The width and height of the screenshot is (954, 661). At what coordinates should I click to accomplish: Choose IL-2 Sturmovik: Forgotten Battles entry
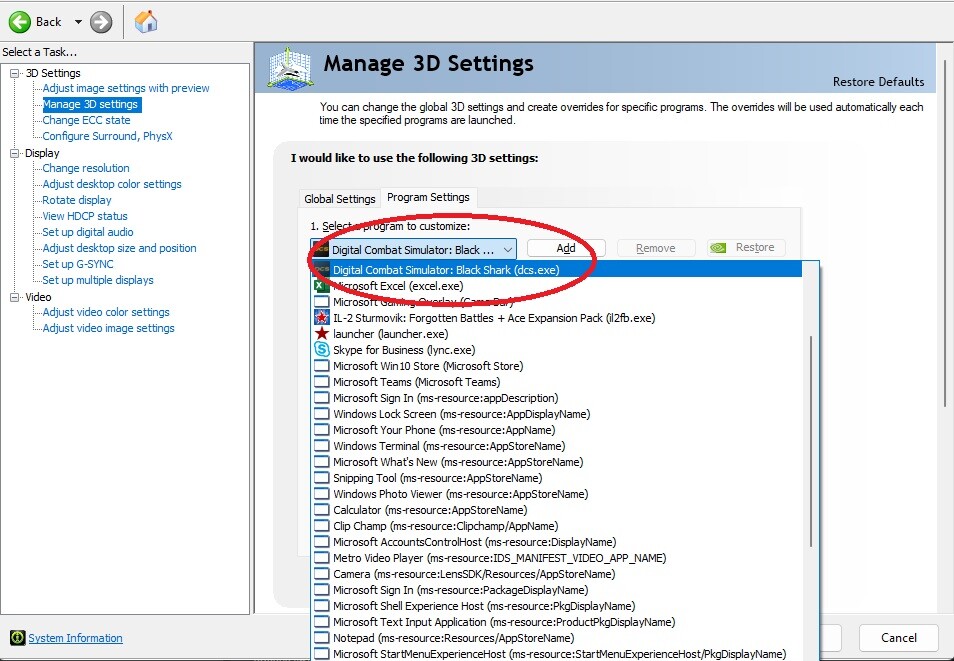click(x=557, y=318)
